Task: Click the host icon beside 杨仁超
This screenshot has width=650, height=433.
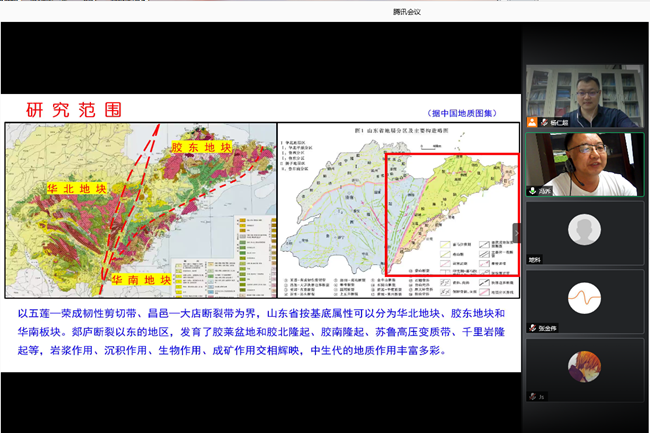Action: click(533, 123)
